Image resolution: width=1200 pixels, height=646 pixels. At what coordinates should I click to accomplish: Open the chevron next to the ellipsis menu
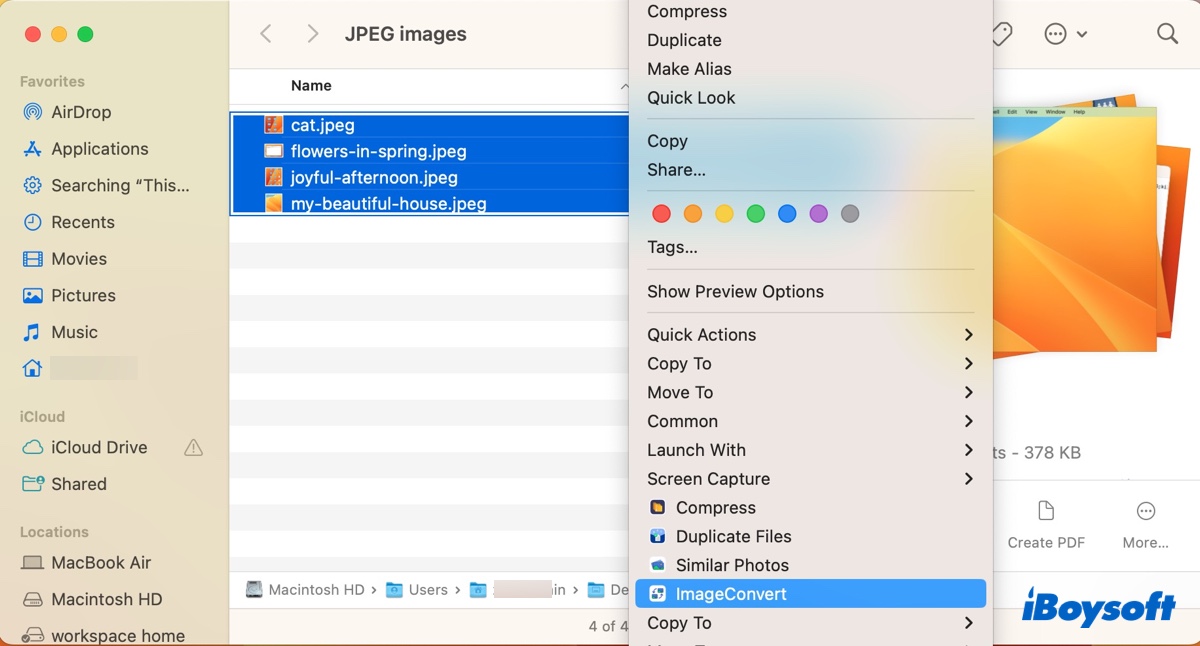[1082, 33]
